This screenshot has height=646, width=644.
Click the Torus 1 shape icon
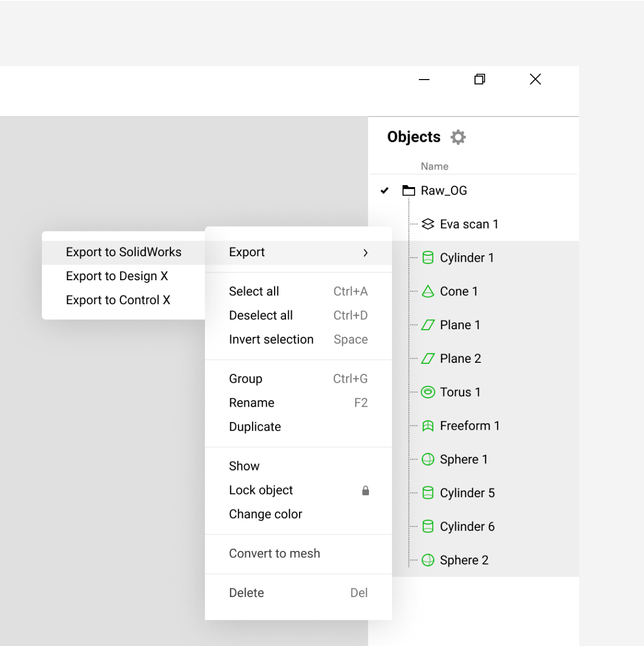coord(428,392)
